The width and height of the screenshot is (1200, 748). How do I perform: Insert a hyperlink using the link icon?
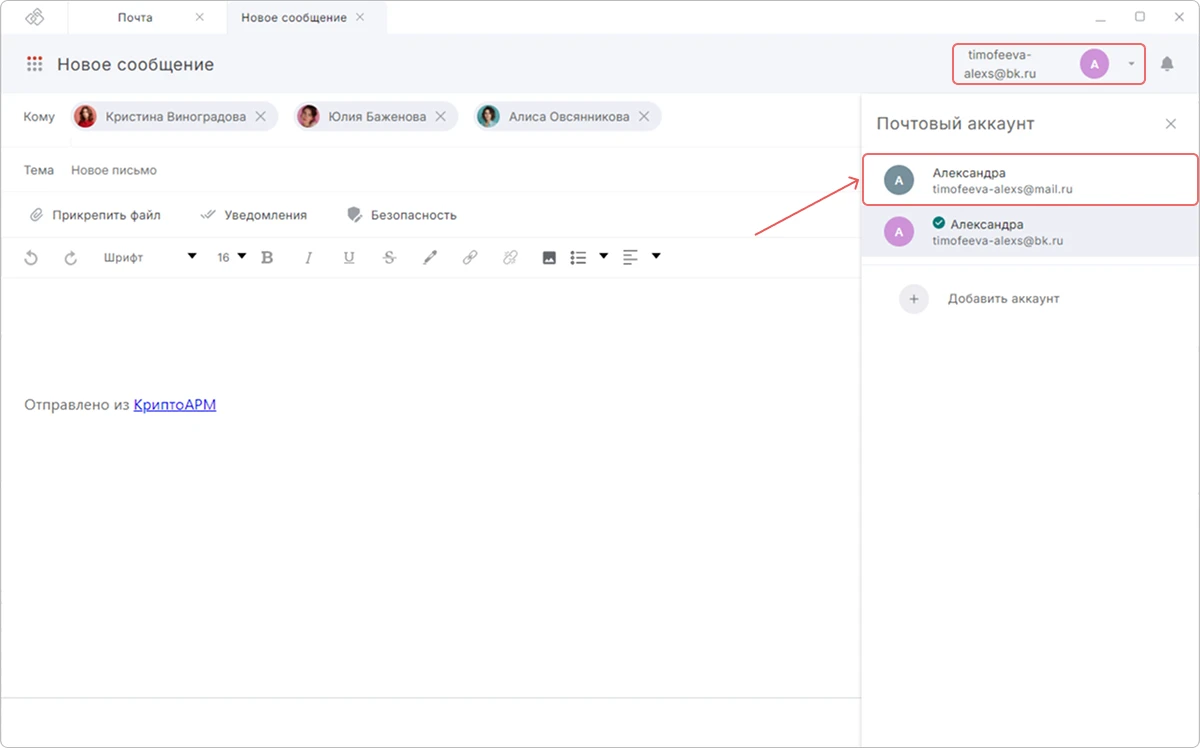pos(470,258)
